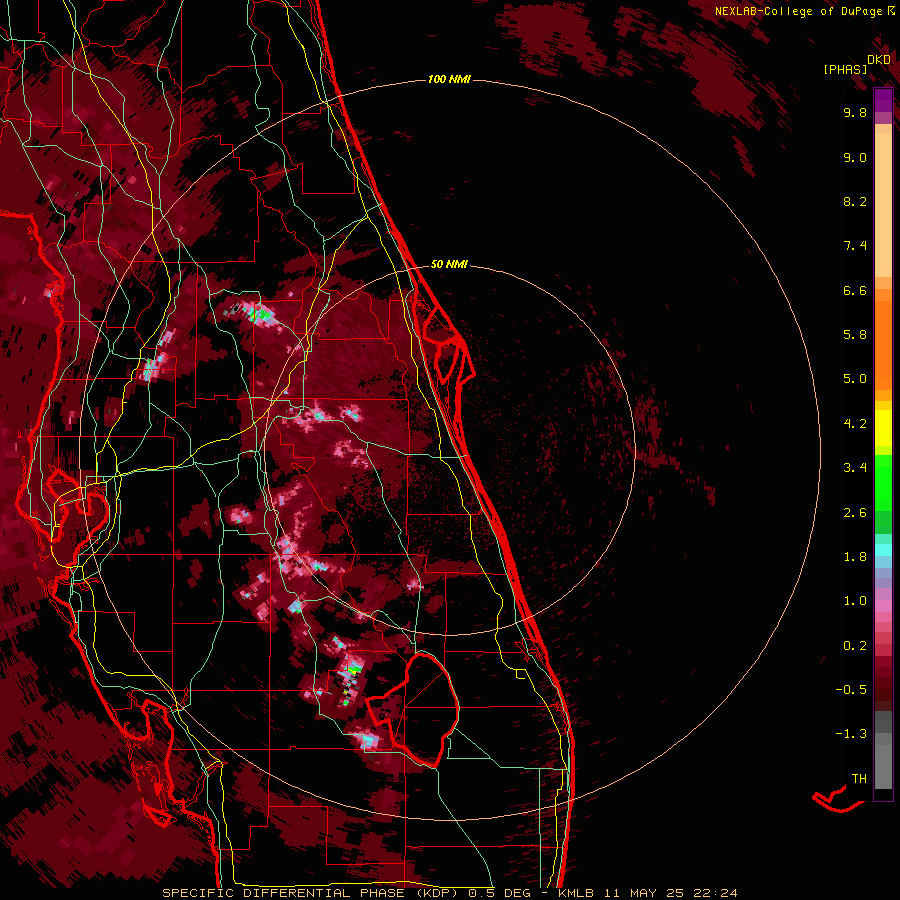
Task: Click the 1.0 value on the color scale
Action: click(x=855, y=601)
